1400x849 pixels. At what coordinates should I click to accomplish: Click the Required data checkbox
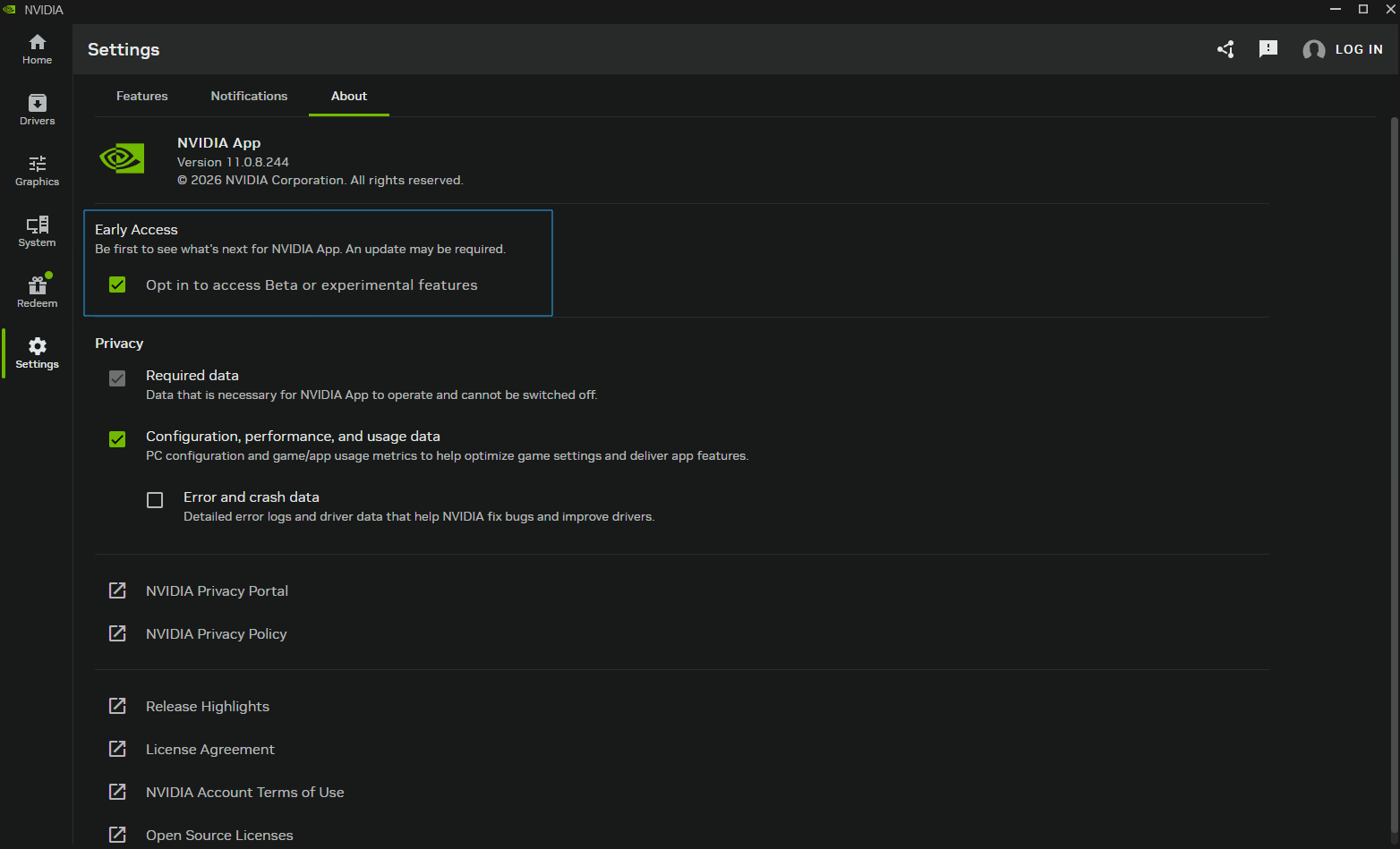[x=117, y=378]
